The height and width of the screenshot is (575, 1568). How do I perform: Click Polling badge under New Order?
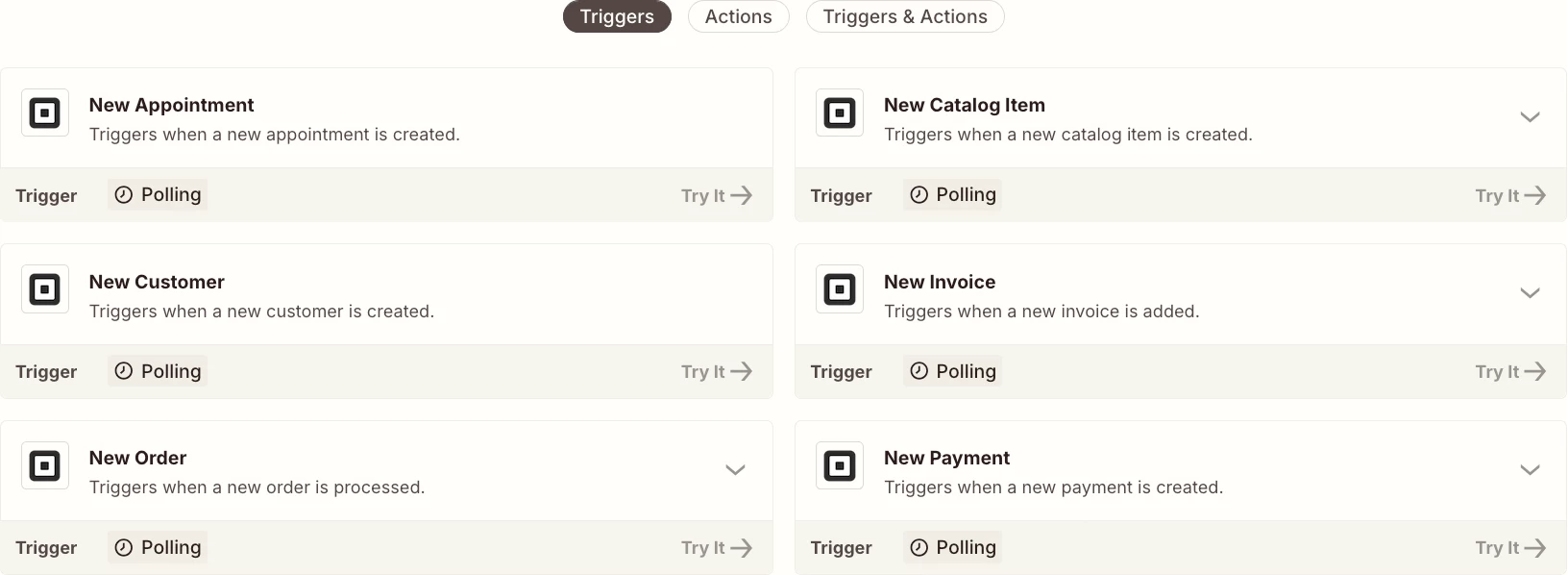(158, 548)
